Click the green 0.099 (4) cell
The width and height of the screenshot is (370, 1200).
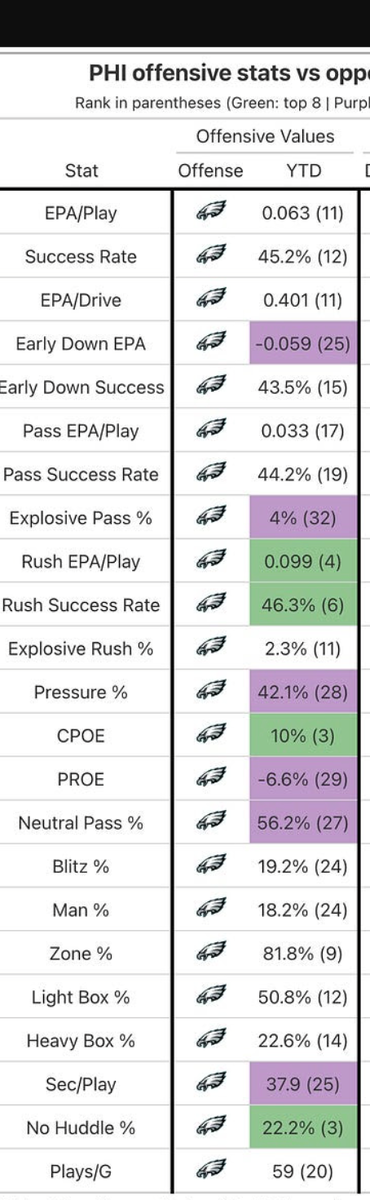(x=304, y=561)
